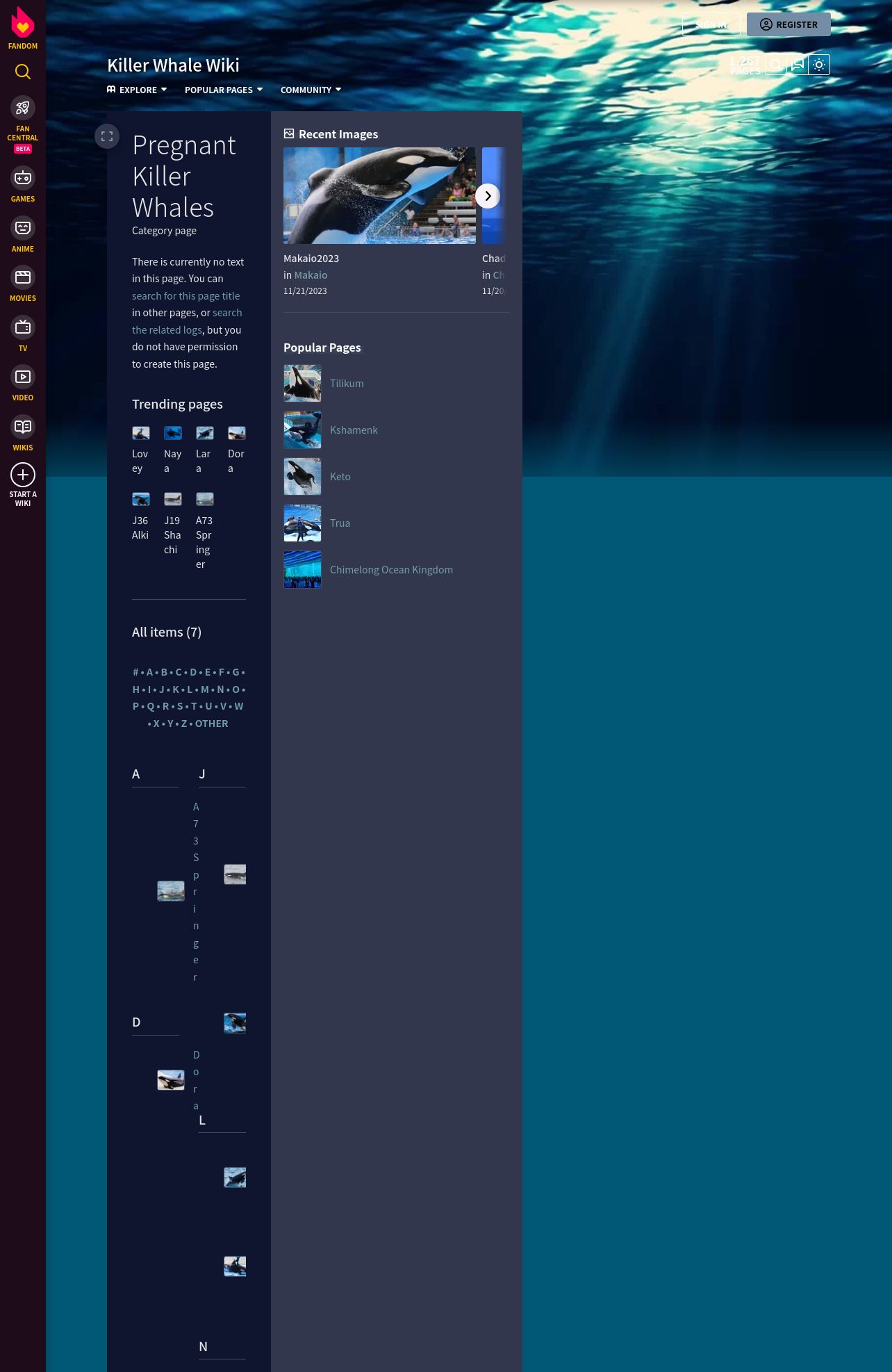Expand the Explore dropdown menu

(x=137, y=90)
